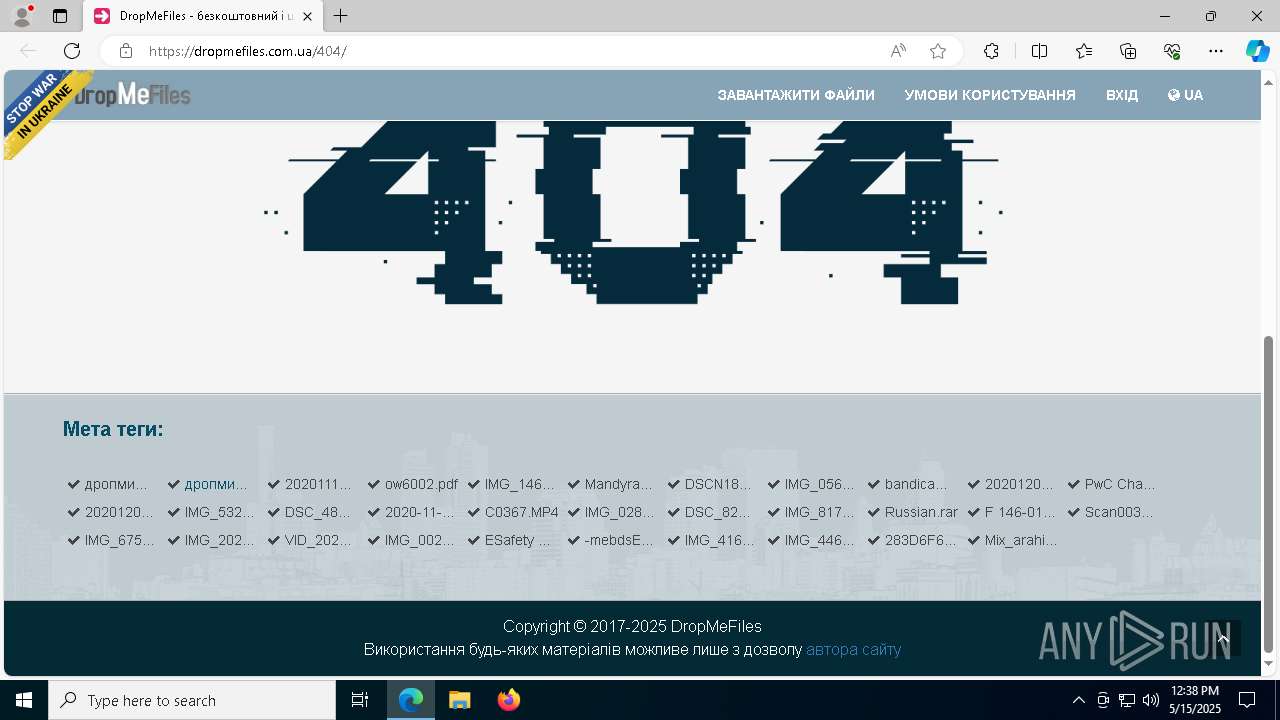Open the network tray icon
The width and height of the screenshot is (1280, 720).
point(1127,700)
